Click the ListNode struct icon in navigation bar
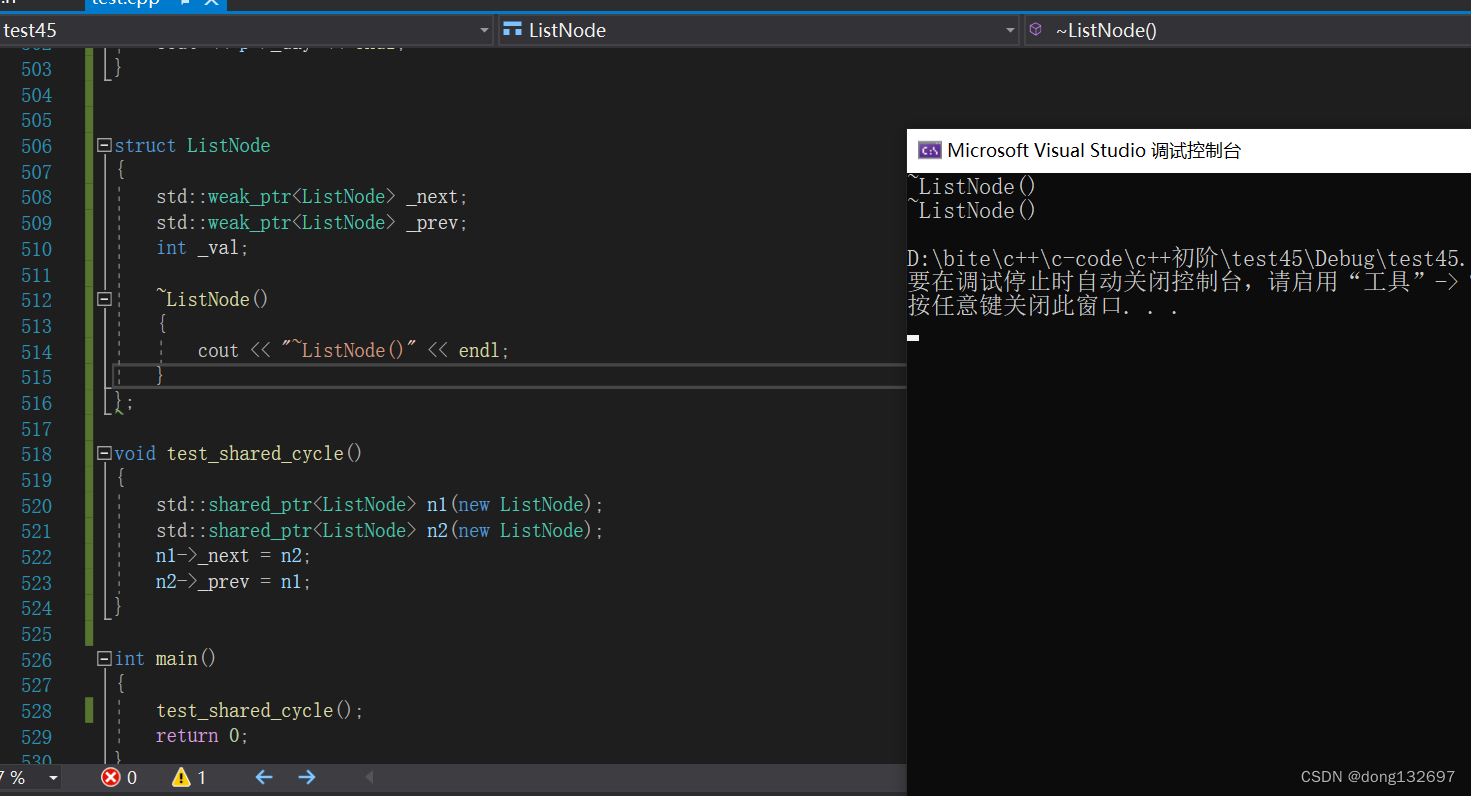The height and width of the screenshot is (796, 1471). coord(513,30)
